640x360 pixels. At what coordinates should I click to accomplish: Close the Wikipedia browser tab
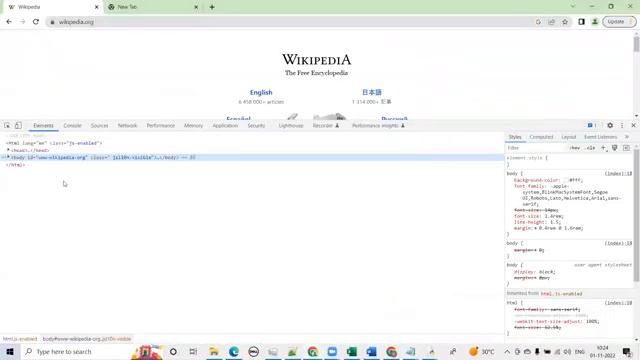[97, 7]
